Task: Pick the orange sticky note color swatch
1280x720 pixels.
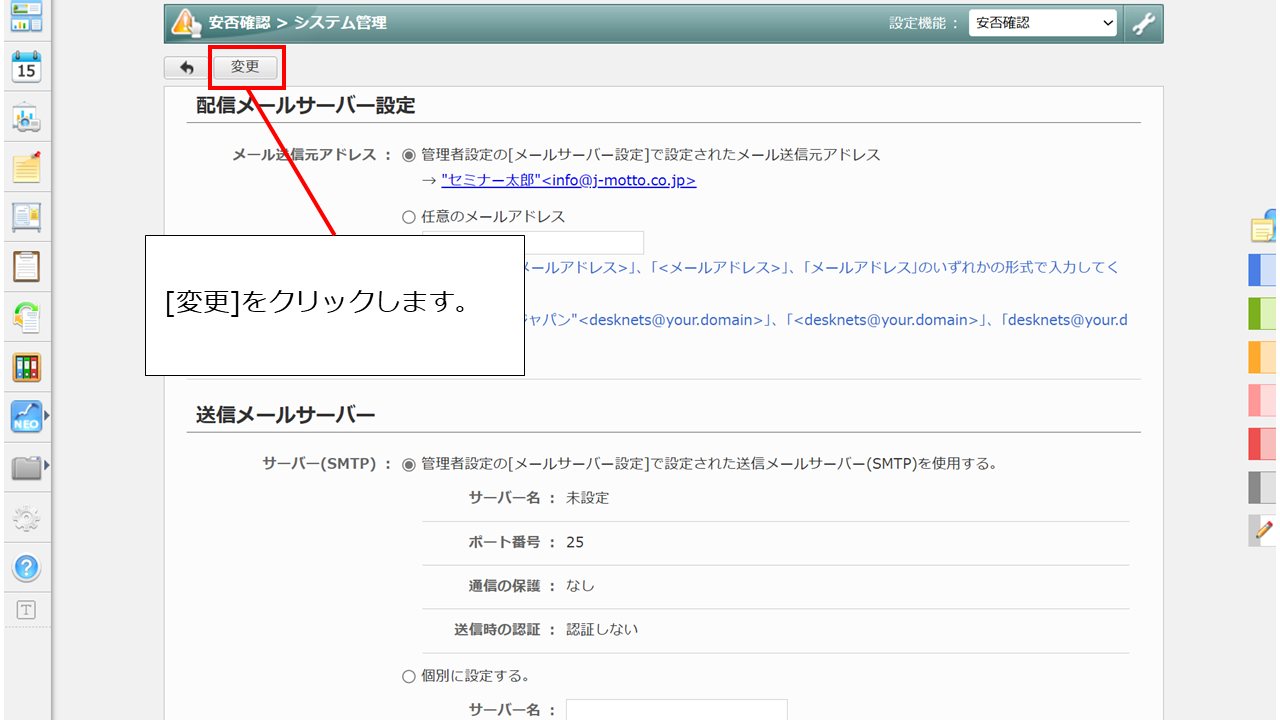Action: pos(1262,357)
